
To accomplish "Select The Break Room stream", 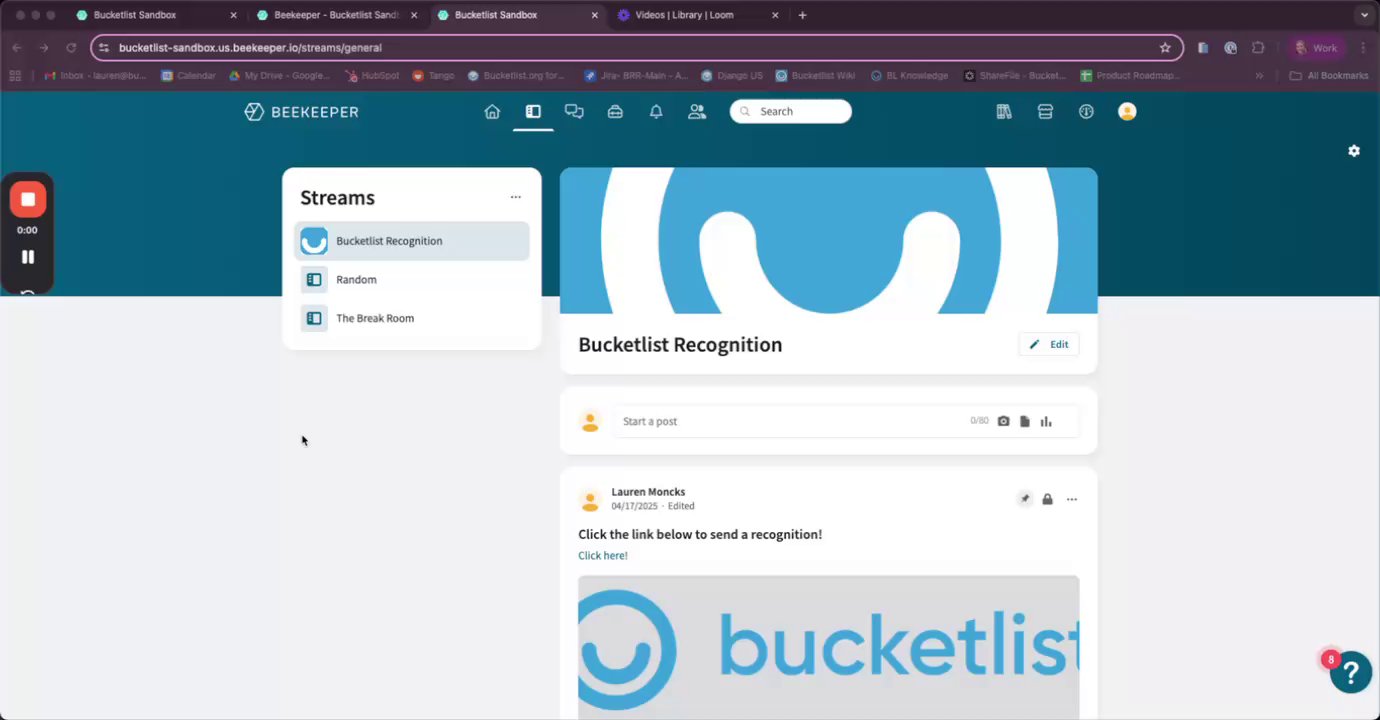I will click(x=412, y=318).
